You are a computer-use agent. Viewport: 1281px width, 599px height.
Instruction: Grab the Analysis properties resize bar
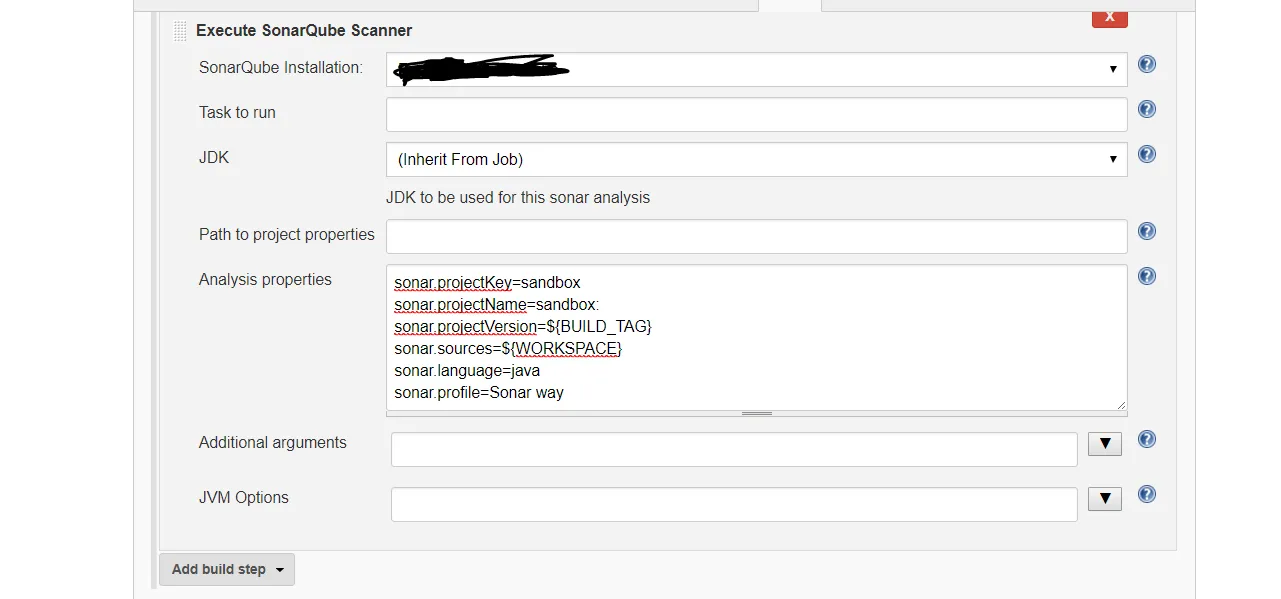(756, 413)
